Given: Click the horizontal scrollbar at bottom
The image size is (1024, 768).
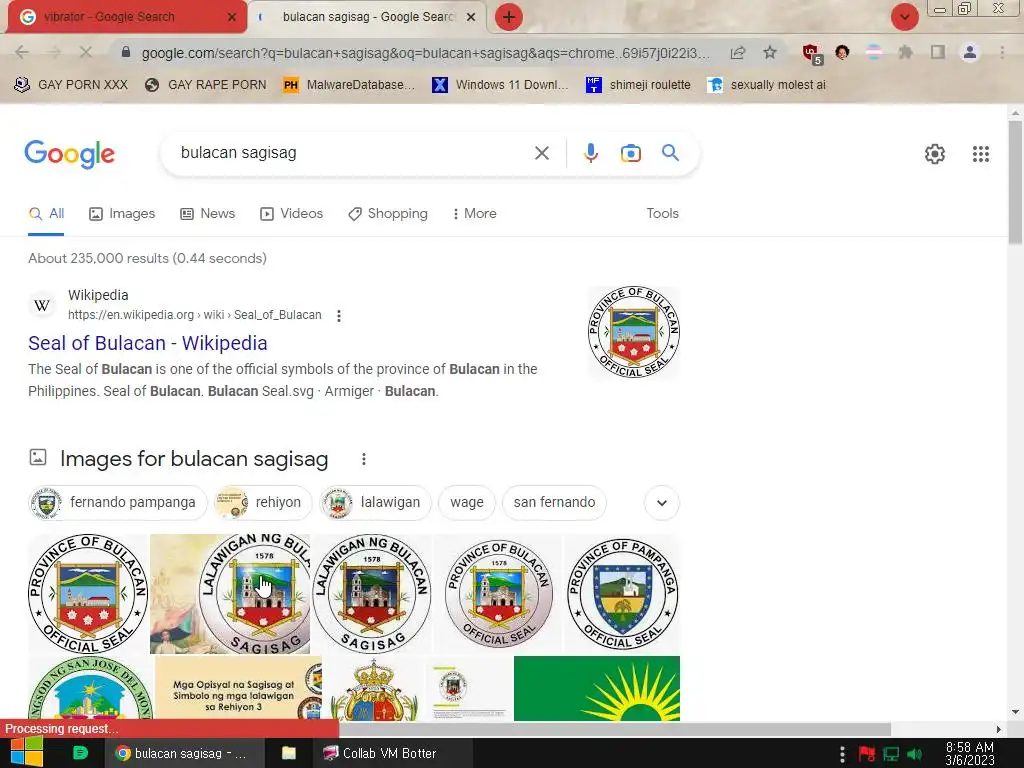Looking at the screenshot, I should pyautogui.click(x=614, y=729).
